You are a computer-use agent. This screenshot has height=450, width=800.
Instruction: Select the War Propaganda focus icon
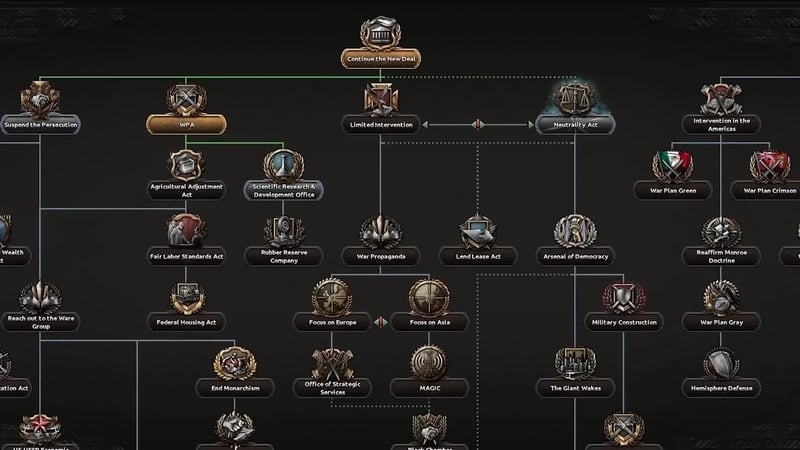(x=381, y=231)
